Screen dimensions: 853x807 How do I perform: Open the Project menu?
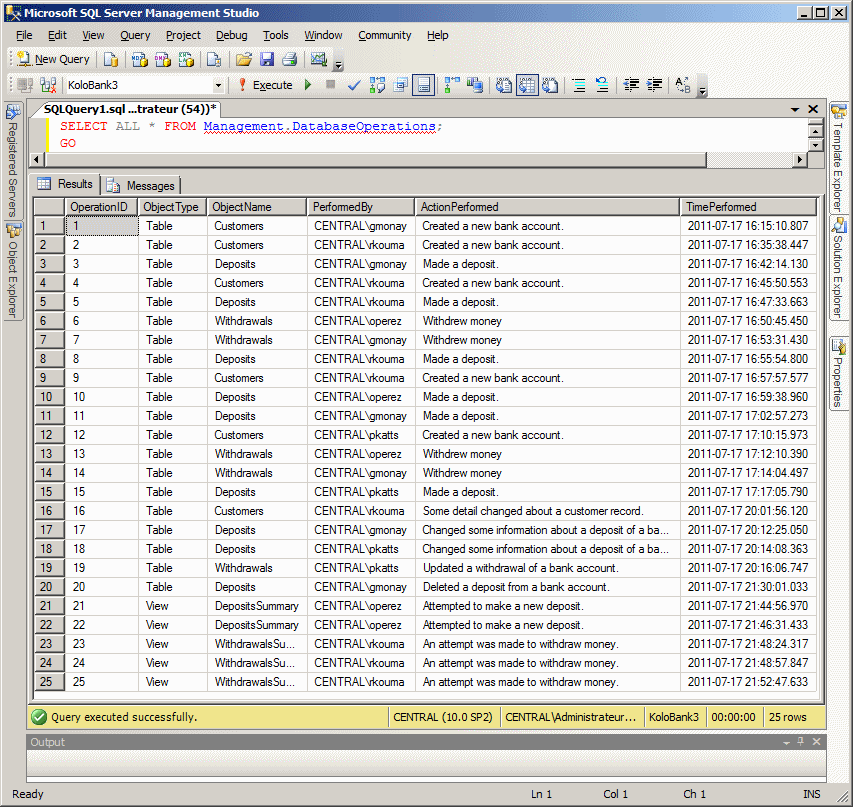click(x=183, y=35)
